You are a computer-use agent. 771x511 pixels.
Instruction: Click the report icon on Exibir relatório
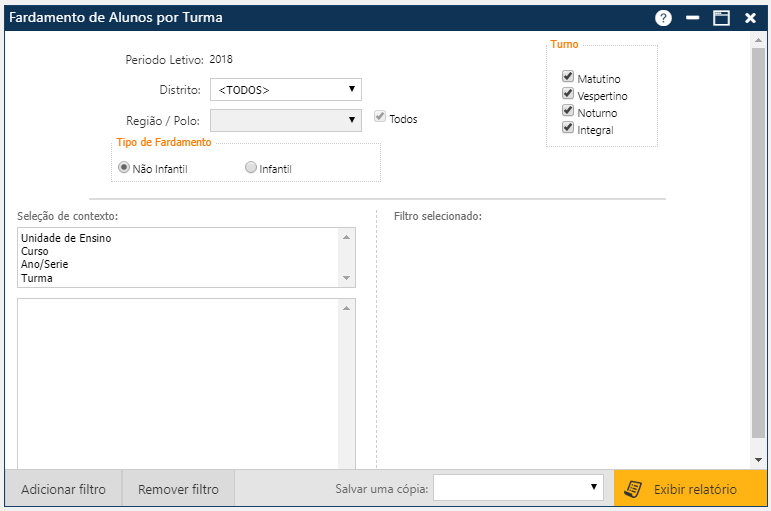[632, 489]
